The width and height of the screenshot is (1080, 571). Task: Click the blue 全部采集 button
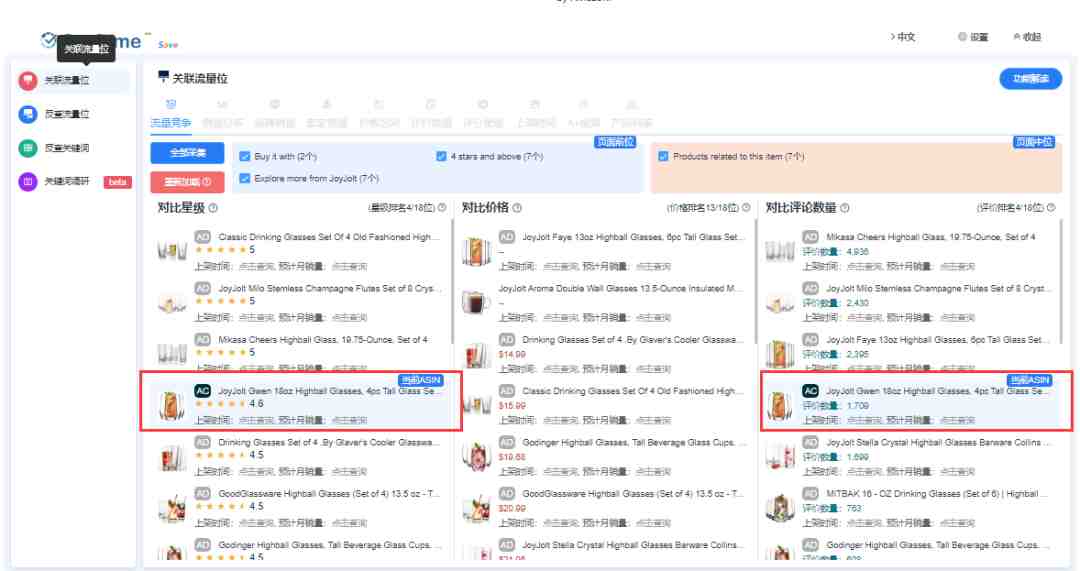[x=187, y=153]
